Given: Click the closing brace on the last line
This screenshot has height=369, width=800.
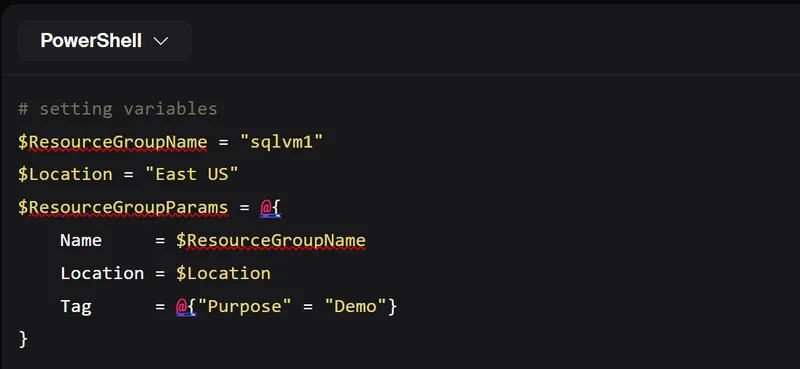Looking at the screenshot, I should pos(23,339).
